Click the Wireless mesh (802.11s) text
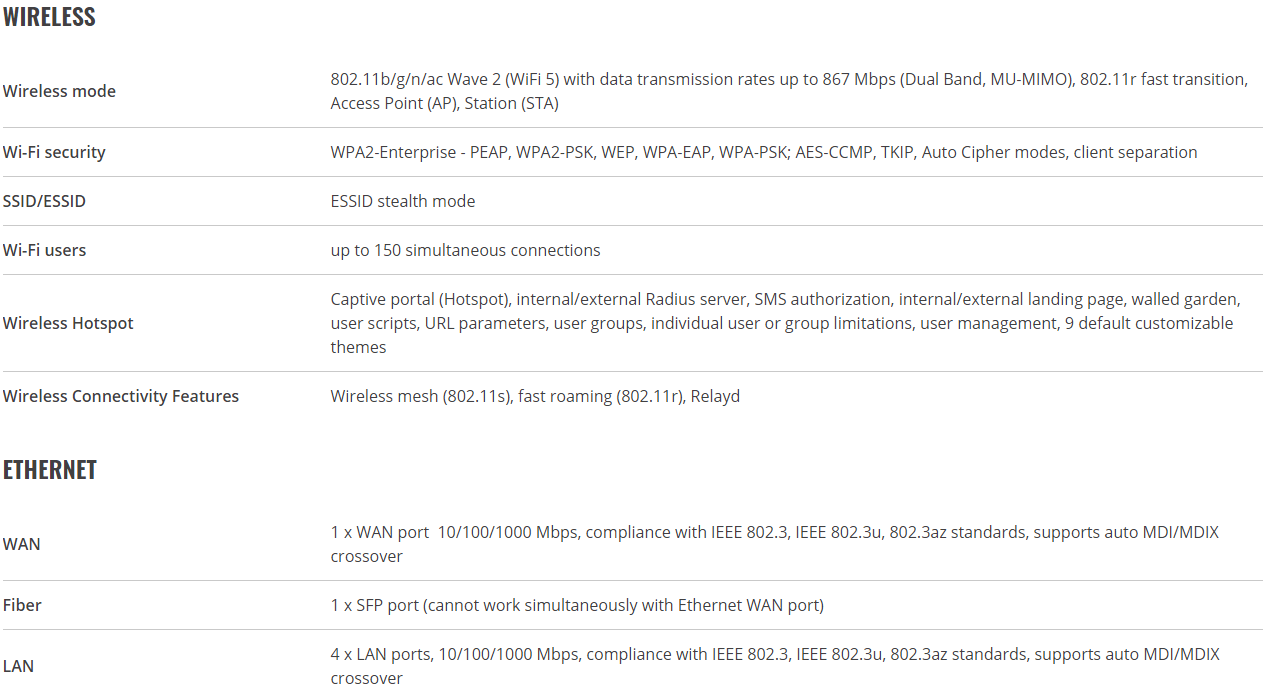The height and width of the screenshot is (700, 1271). [x=422, y=396]
